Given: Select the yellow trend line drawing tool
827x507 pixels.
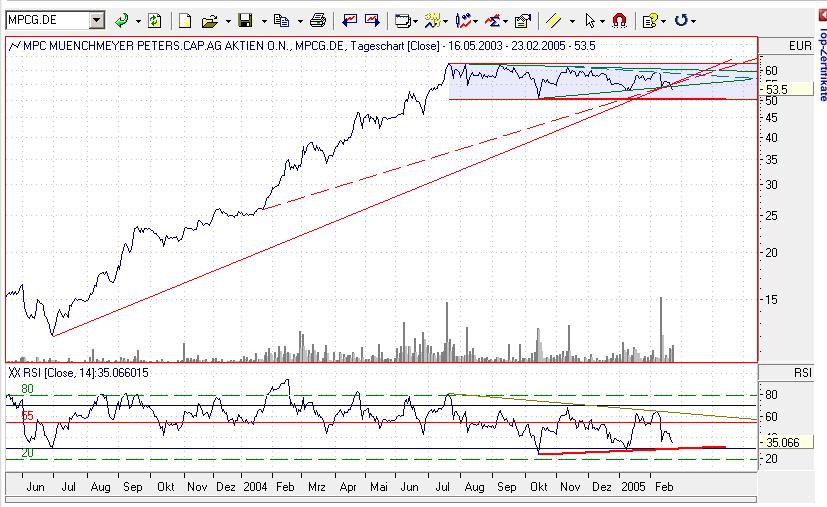Looking at the screenshot, I should (x=553, y=21).
